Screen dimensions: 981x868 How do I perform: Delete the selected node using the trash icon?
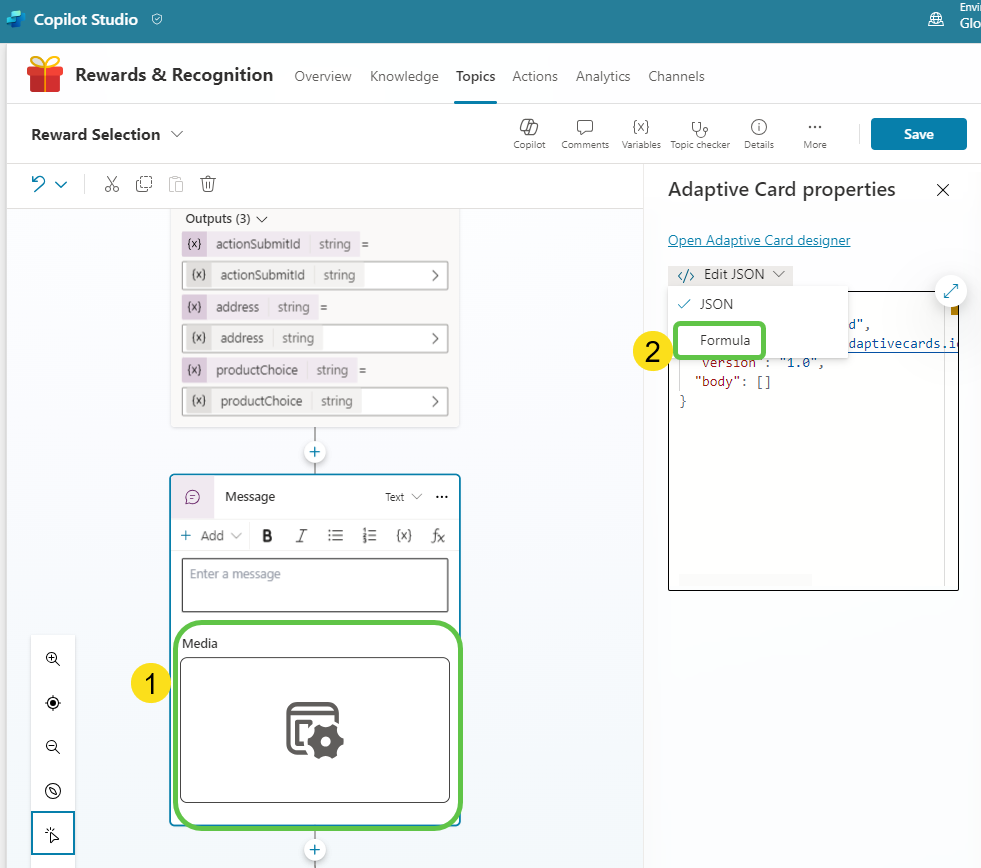[x=207, y=184]
